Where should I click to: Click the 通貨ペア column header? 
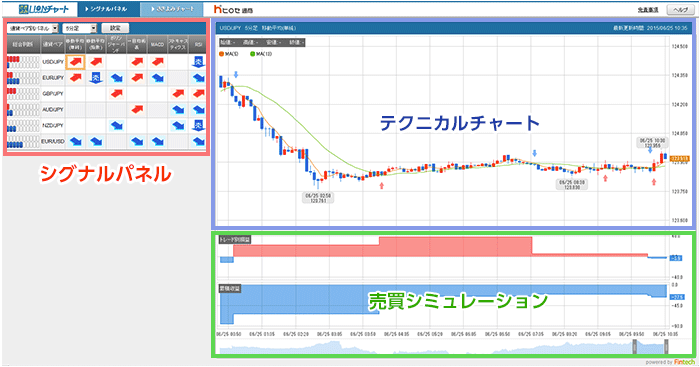click(x=52, y=44)
